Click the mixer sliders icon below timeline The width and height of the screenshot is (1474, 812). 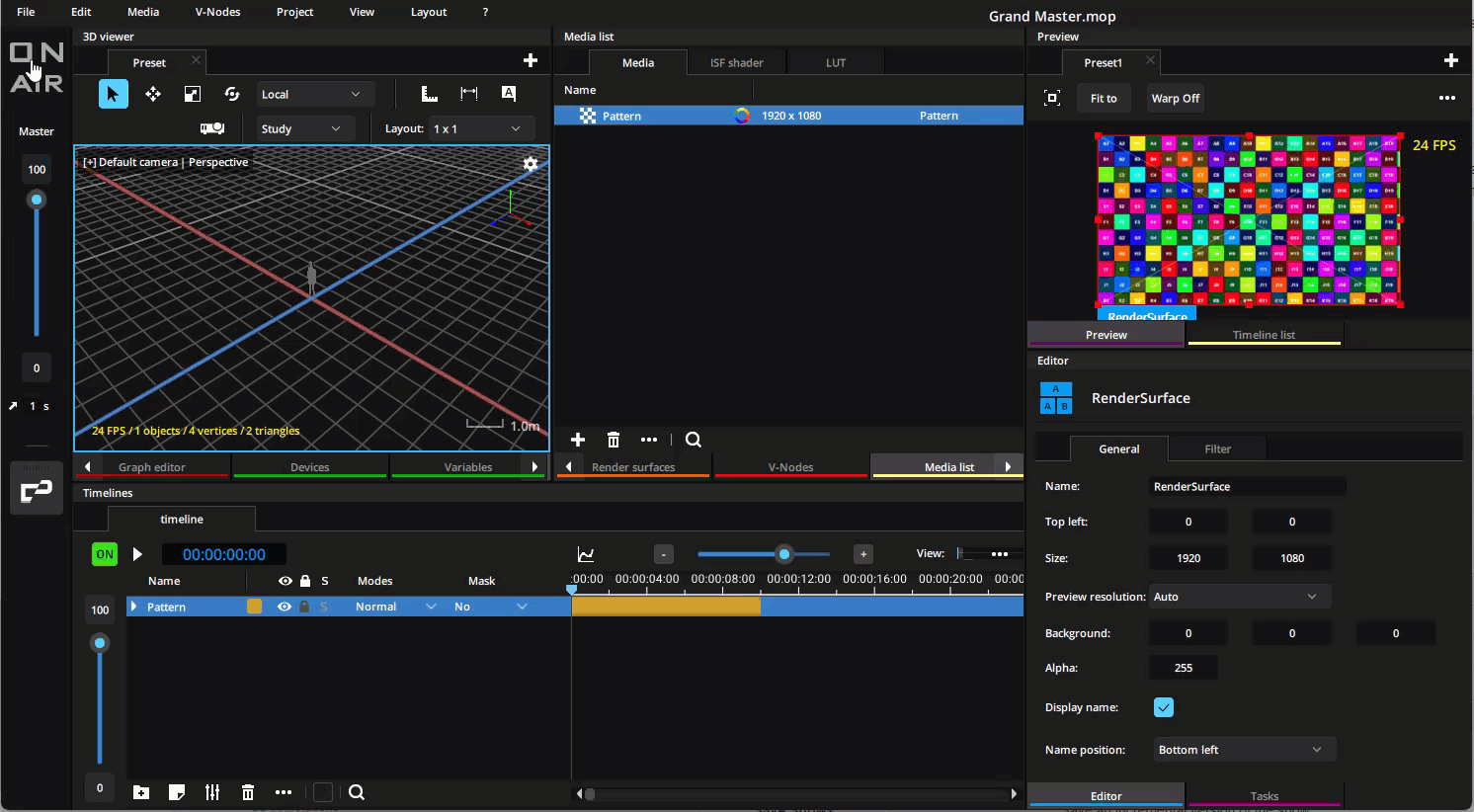(x=212, y=792)
